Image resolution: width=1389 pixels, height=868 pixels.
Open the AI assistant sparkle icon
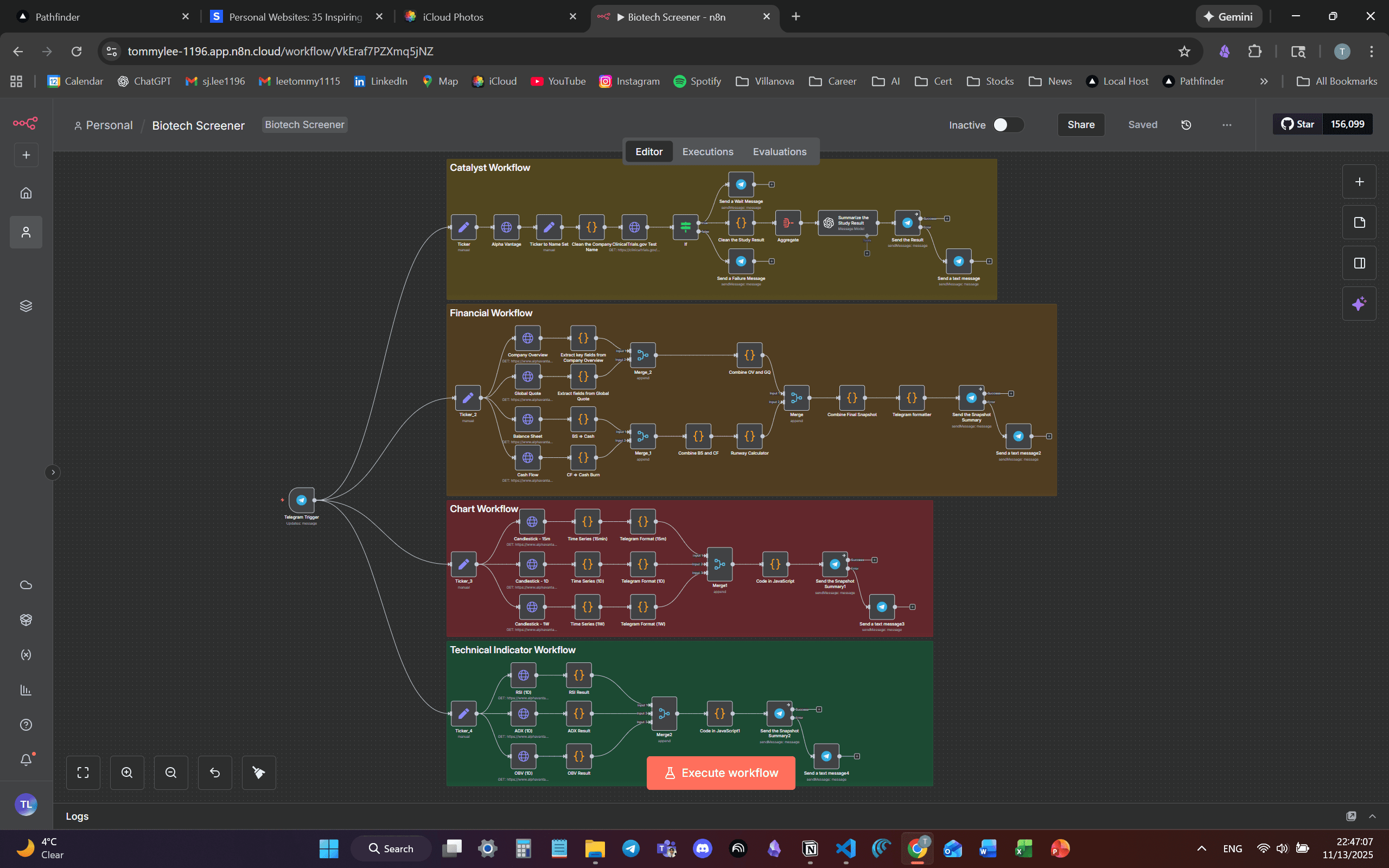coord(1359,304)
